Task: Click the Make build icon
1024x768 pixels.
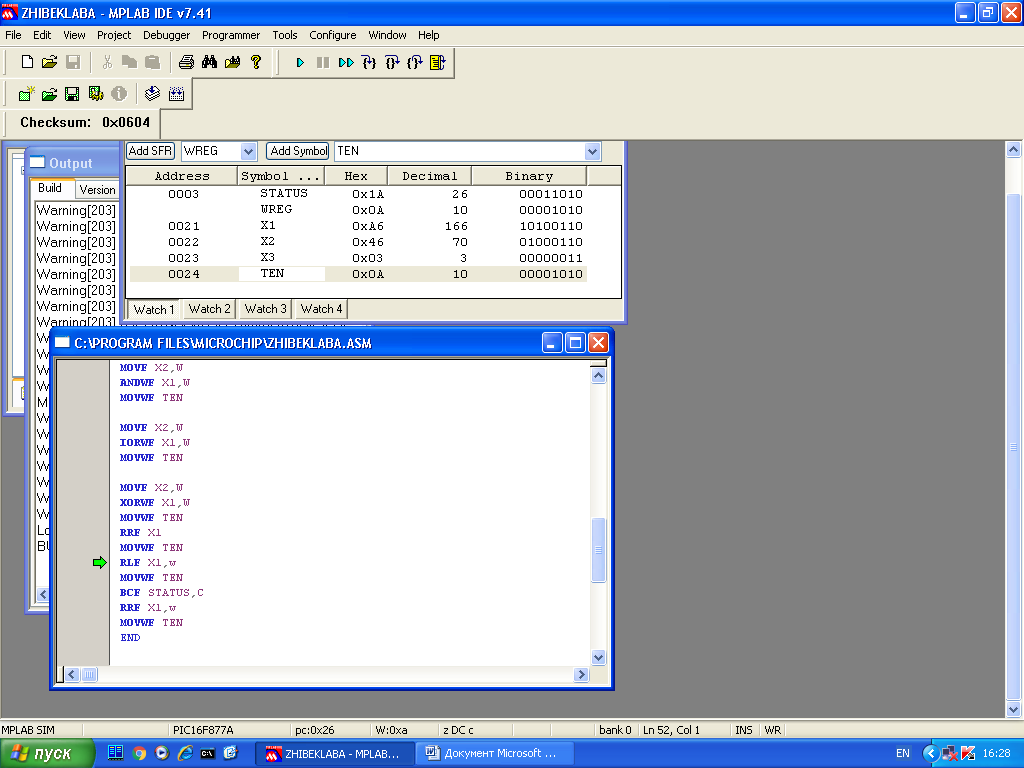Action: [152, 94]
